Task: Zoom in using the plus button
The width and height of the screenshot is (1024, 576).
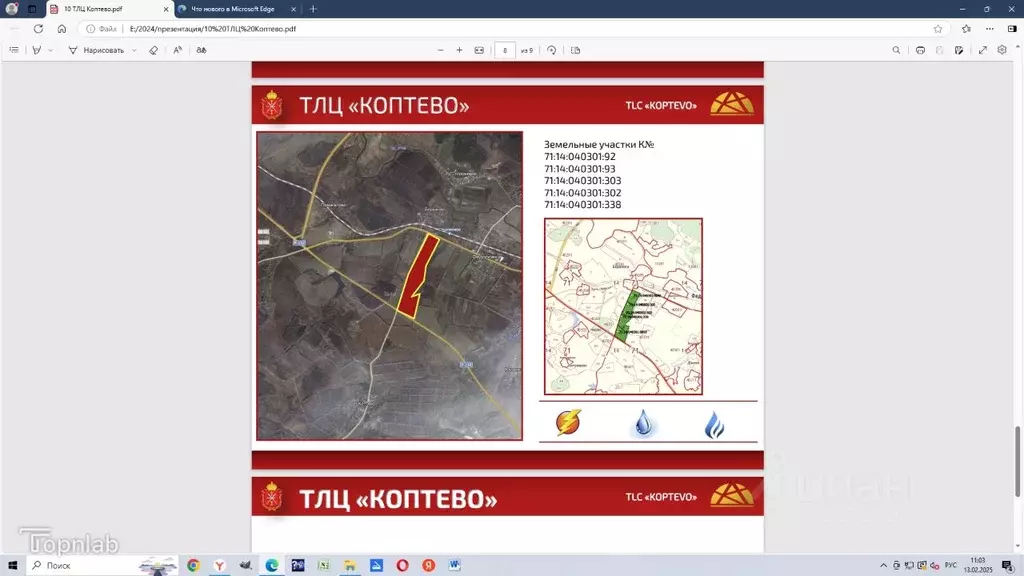Action: 459,50
